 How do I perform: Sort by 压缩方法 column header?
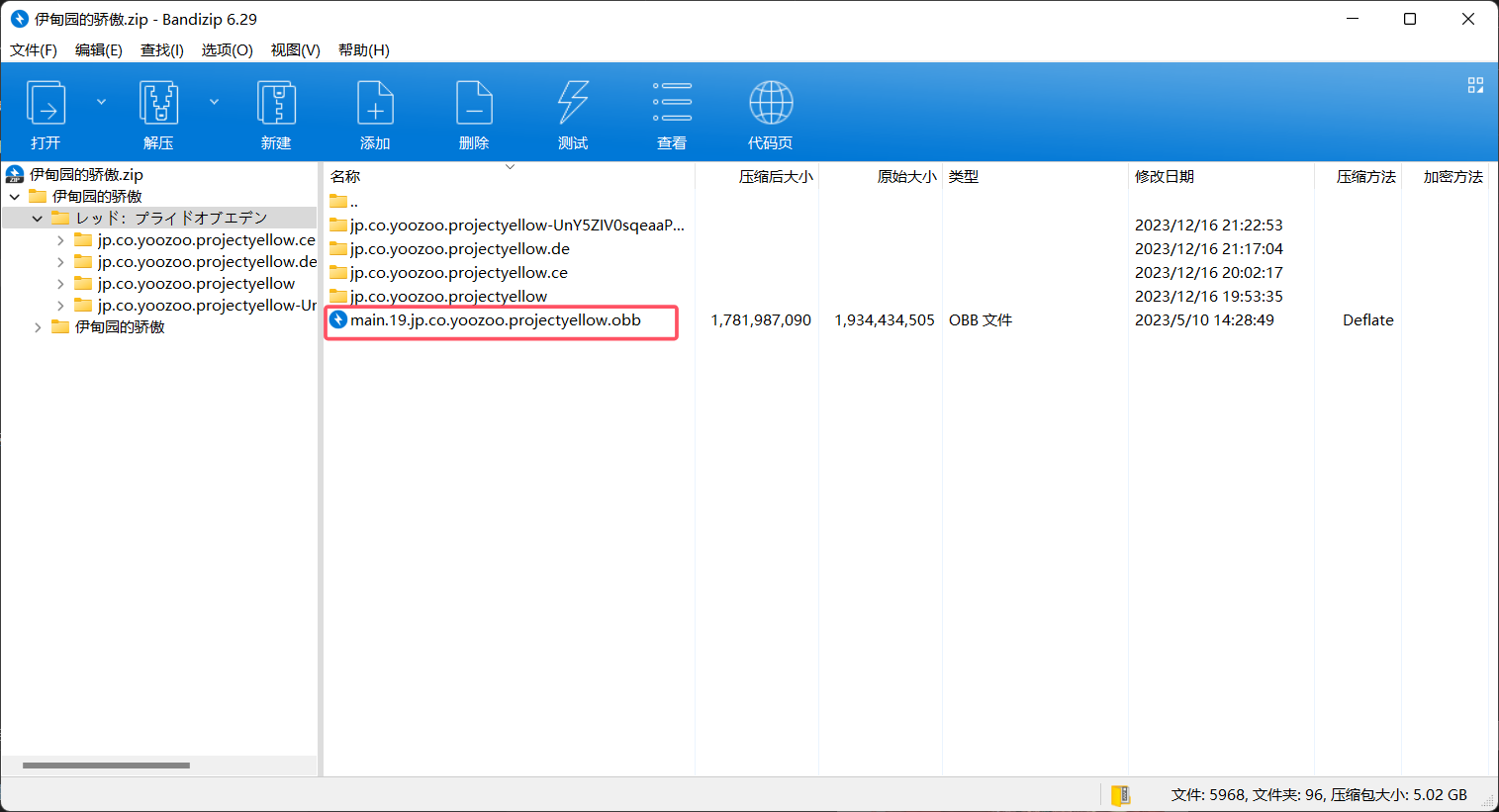click(1358, 177)
